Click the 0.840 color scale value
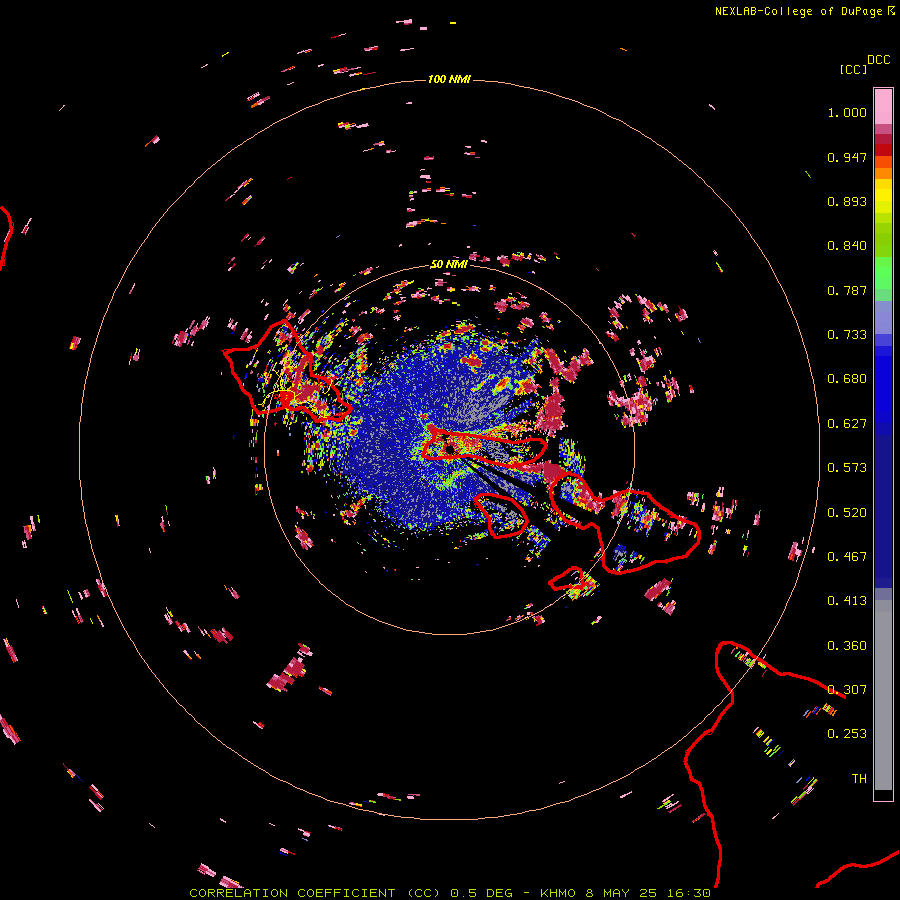The image size is (900, 900). tap(847, 246)
